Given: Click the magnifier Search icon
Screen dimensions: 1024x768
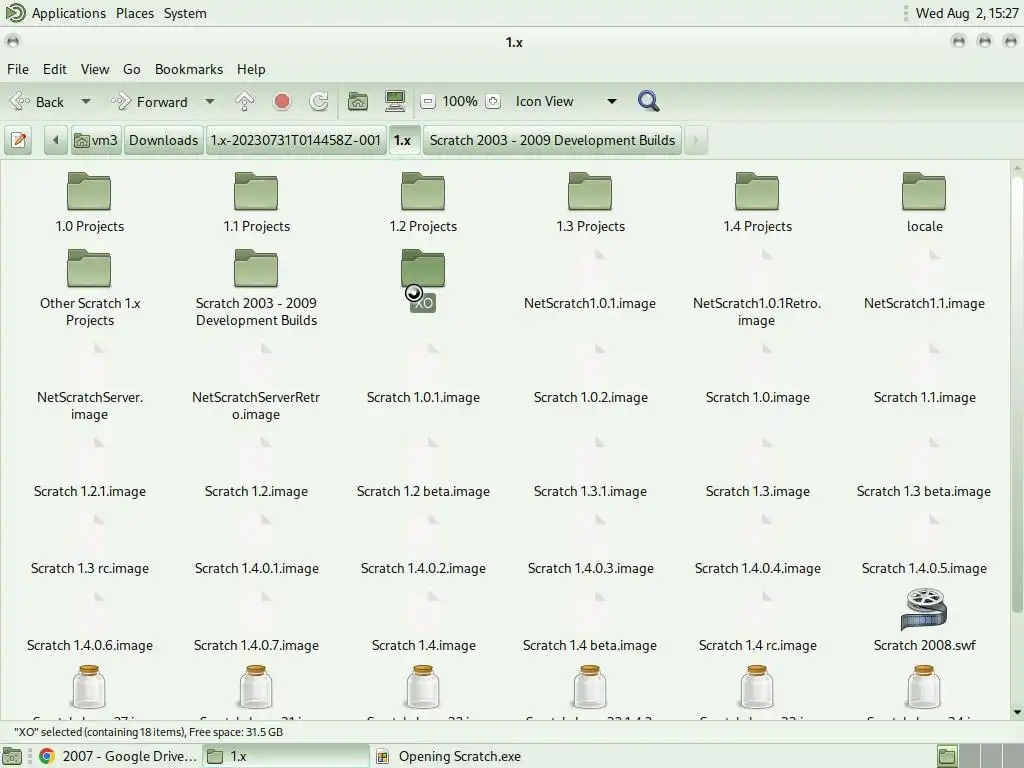Looking at the screenshot, I should [648, 101].
